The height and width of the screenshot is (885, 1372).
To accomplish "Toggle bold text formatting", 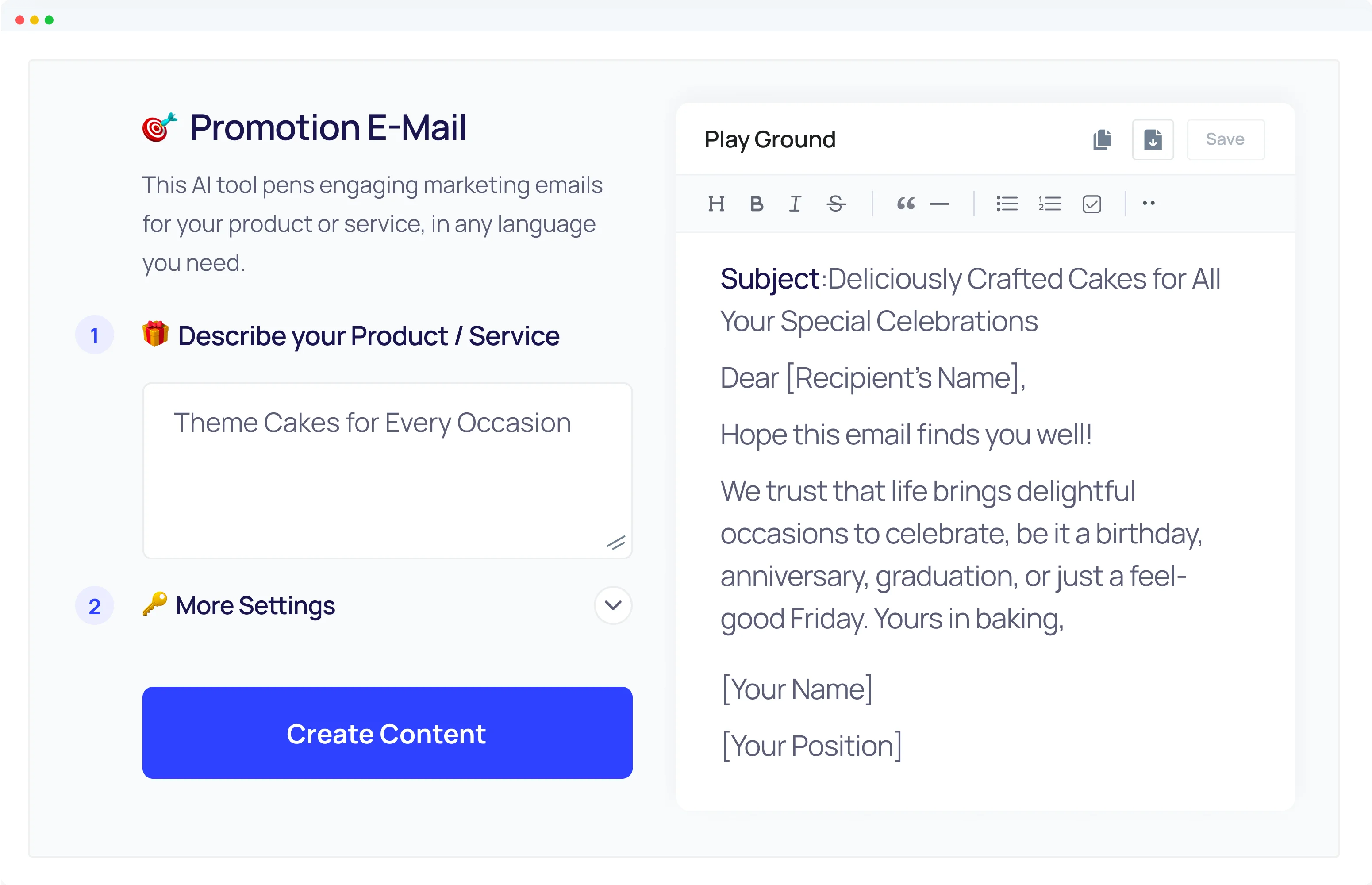I will pyautogui.click(x=756, y=204).
